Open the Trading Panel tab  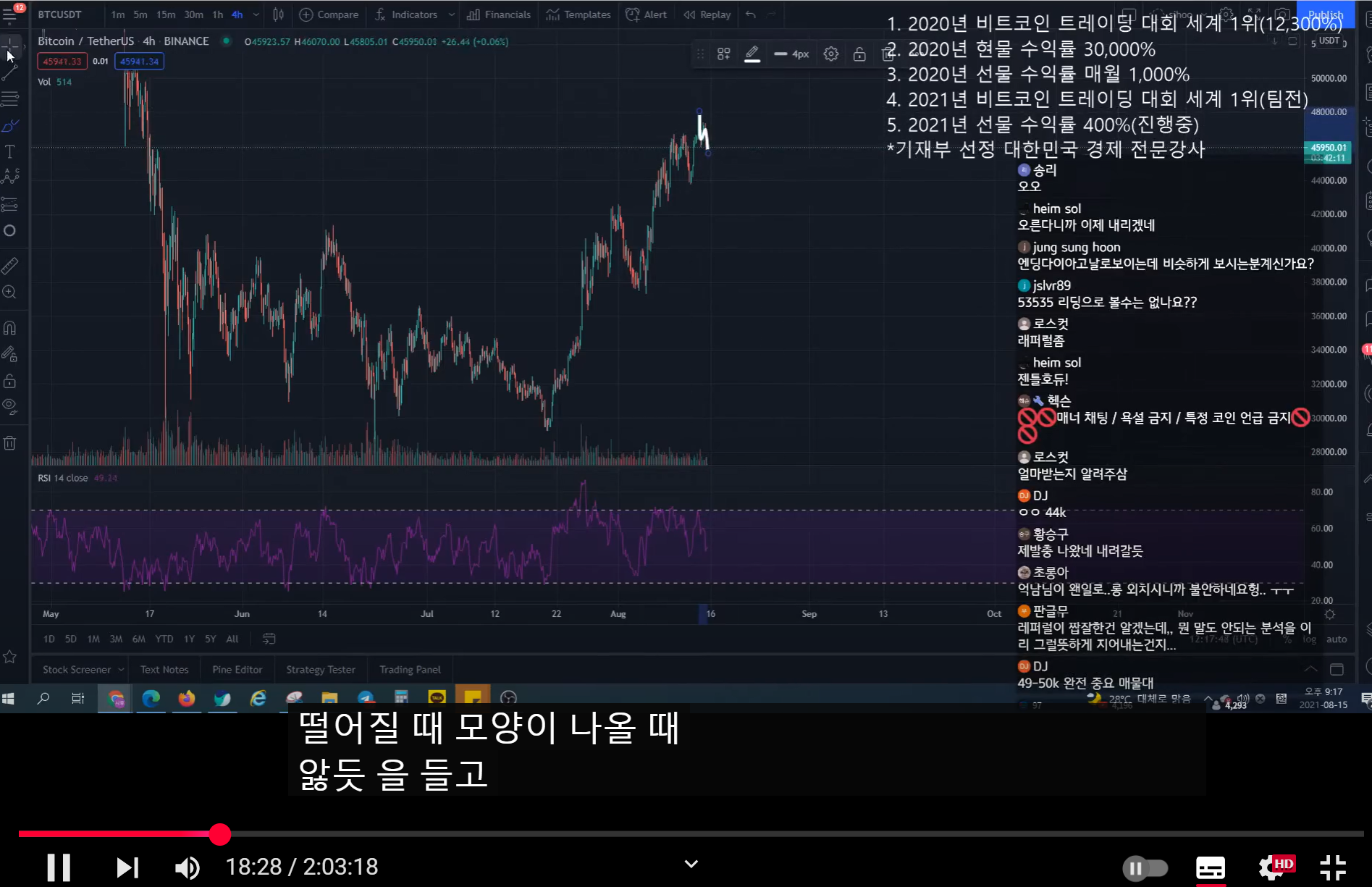coord(410,670)
